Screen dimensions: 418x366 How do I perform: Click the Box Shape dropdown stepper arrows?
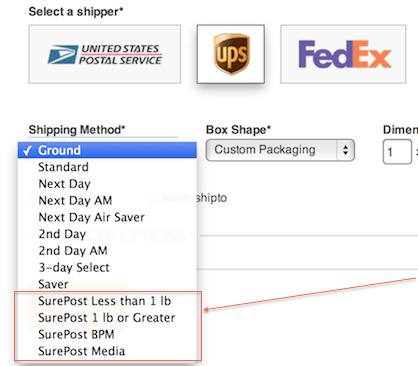345,150
